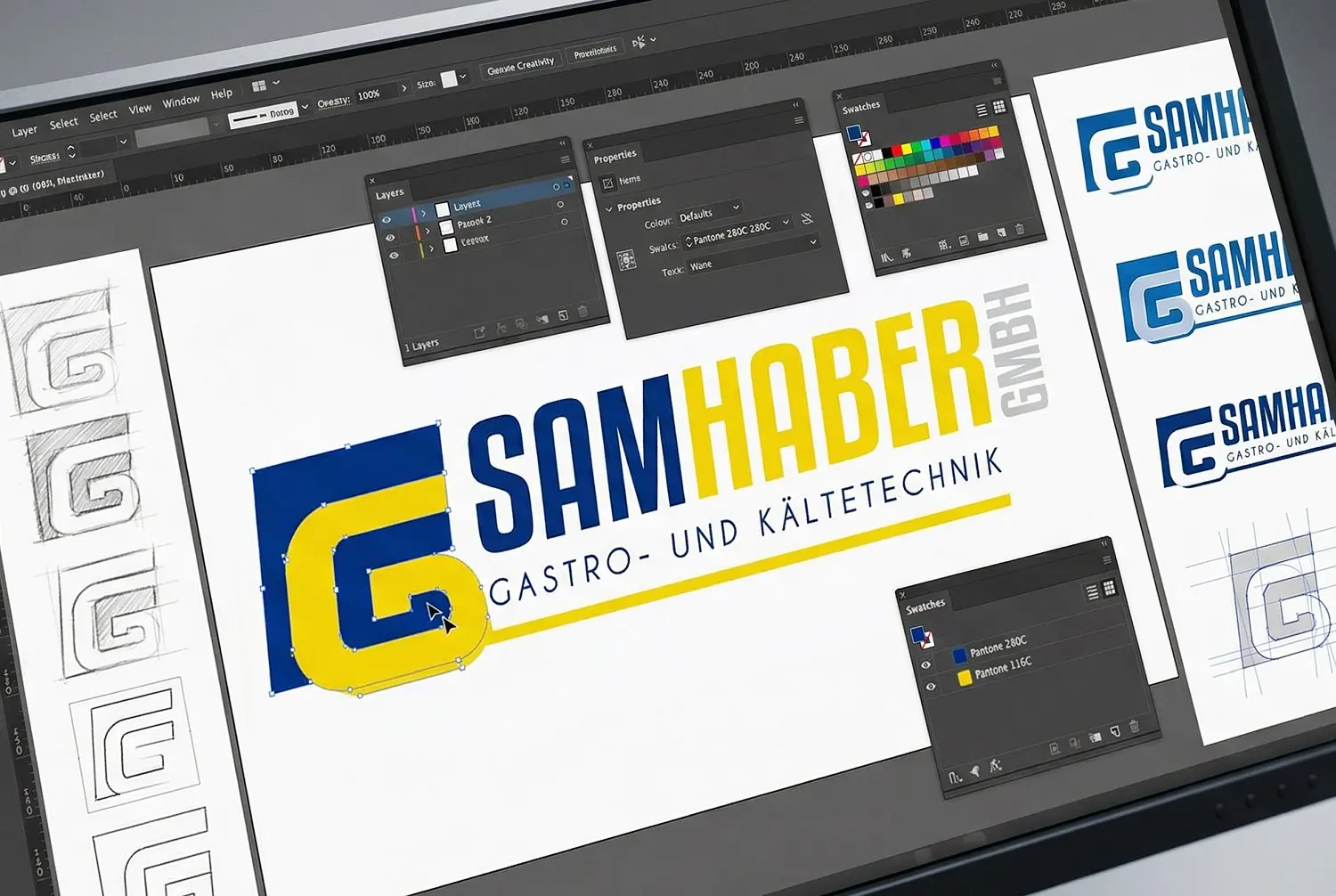Hide the Pacook 2 layer visibility eye
The width and height of the screenshot is (1336, 896).
click(390, 237)
